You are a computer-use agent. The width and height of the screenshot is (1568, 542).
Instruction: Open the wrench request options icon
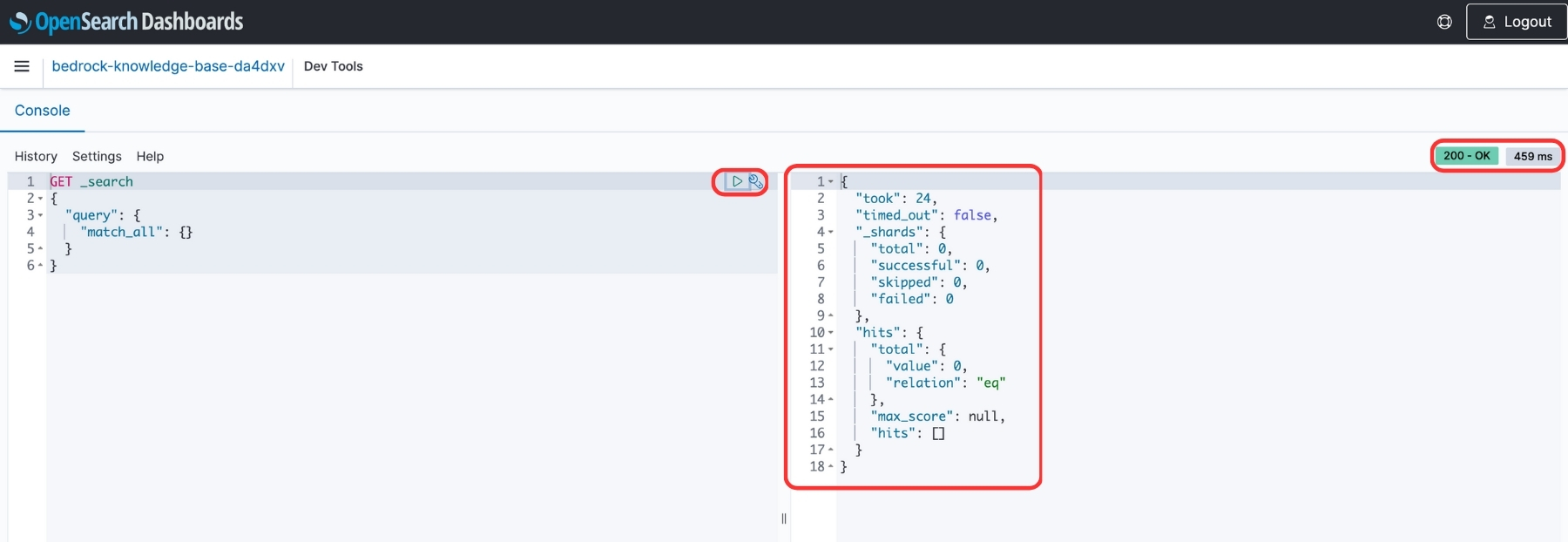755,181
